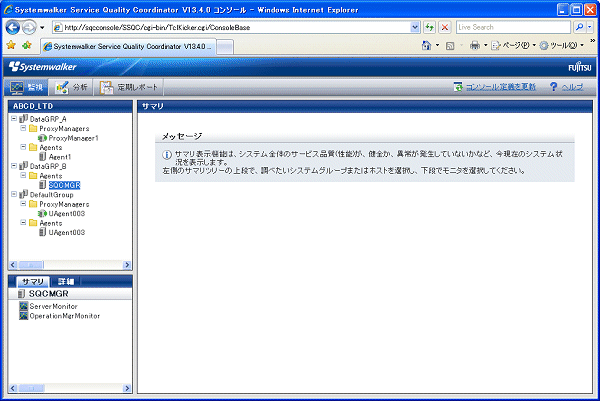Open the ページ(P) menu
The width and height of the screenshot is (600, 401).
pos(514,46)
